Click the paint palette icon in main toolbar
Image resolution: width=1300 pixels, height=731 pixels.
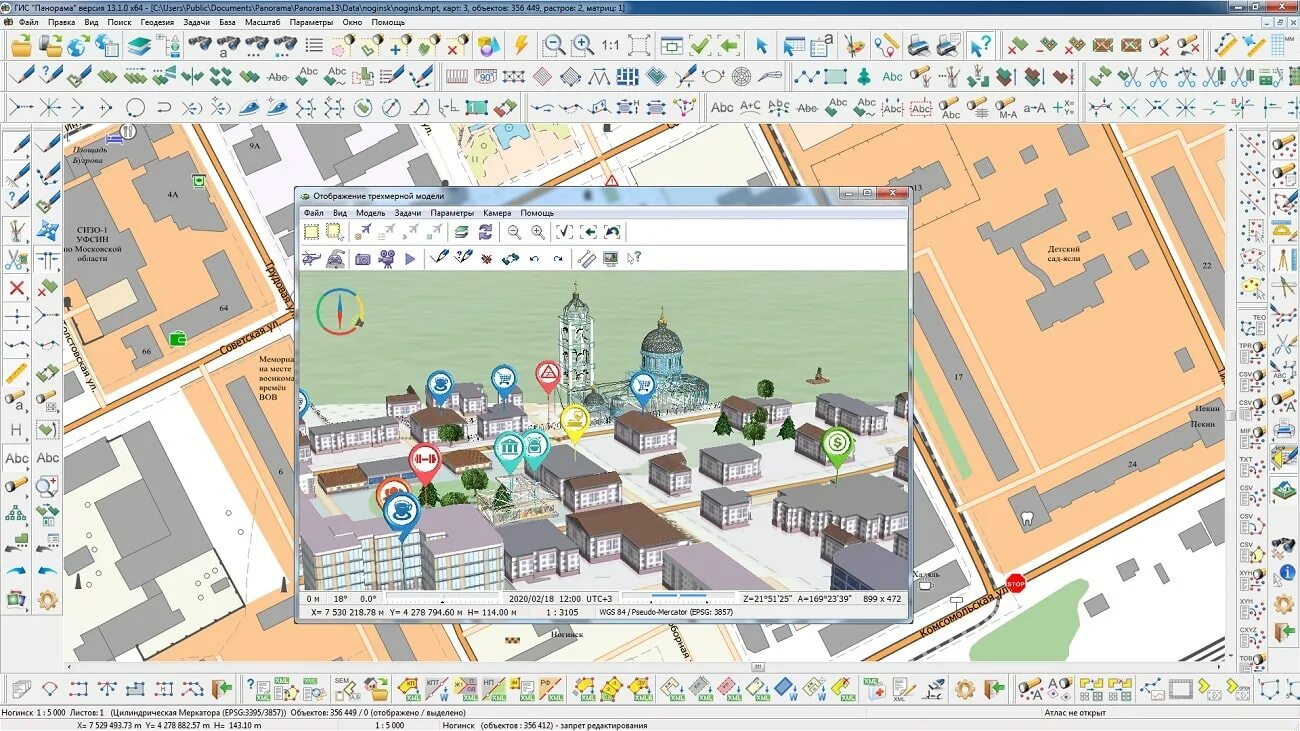click(x=853, y=45)
